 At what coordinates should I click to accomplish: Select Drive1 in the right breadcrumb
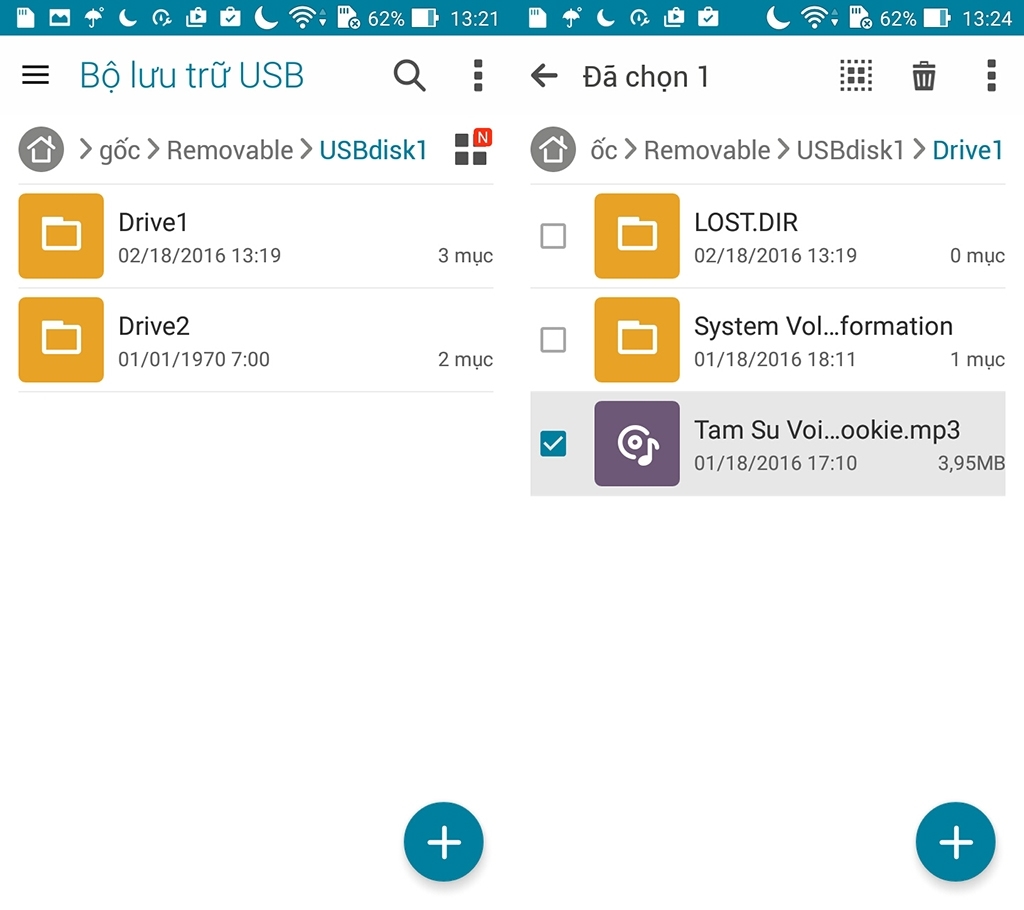pos(968,150)
